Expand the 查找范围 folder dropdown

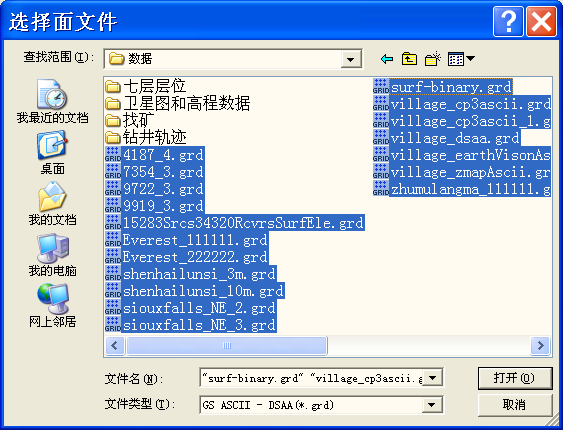tap(351, 59)
